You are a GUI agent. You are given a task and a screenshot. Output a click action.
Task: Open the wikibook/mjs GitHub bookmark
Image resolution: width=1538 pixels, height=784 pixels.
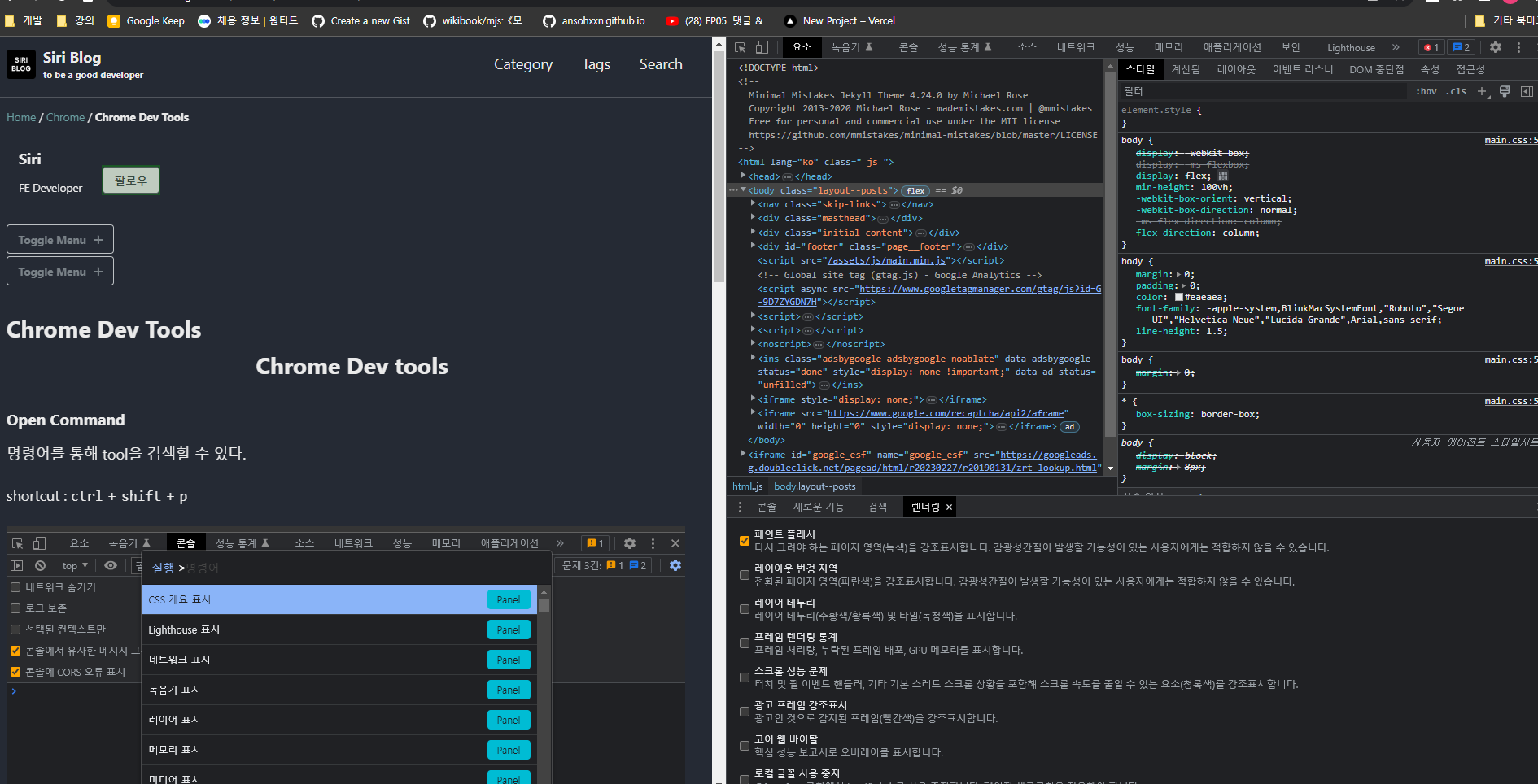(x=476, y=20)
